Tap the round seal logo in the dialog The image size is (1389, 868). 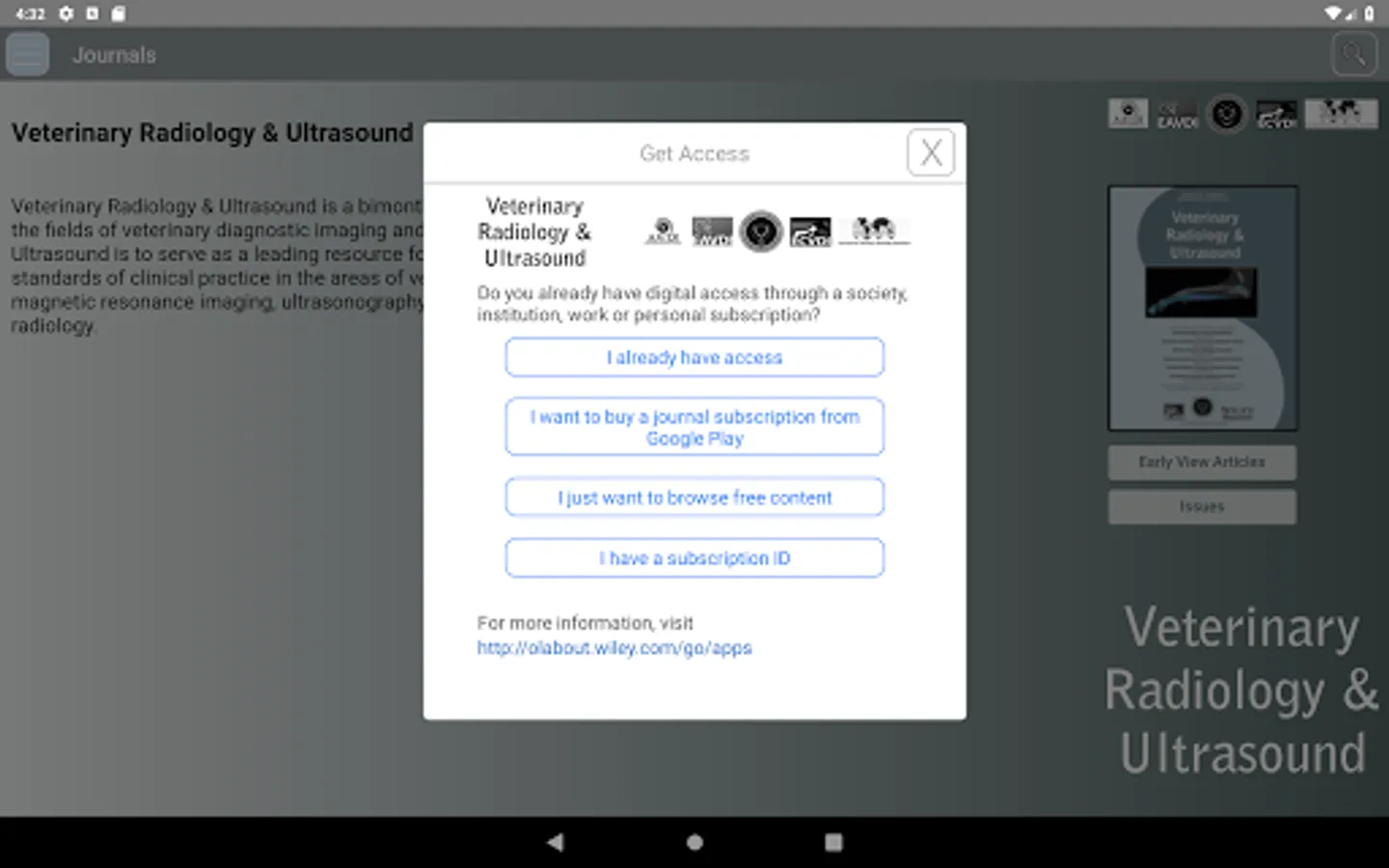761,231
